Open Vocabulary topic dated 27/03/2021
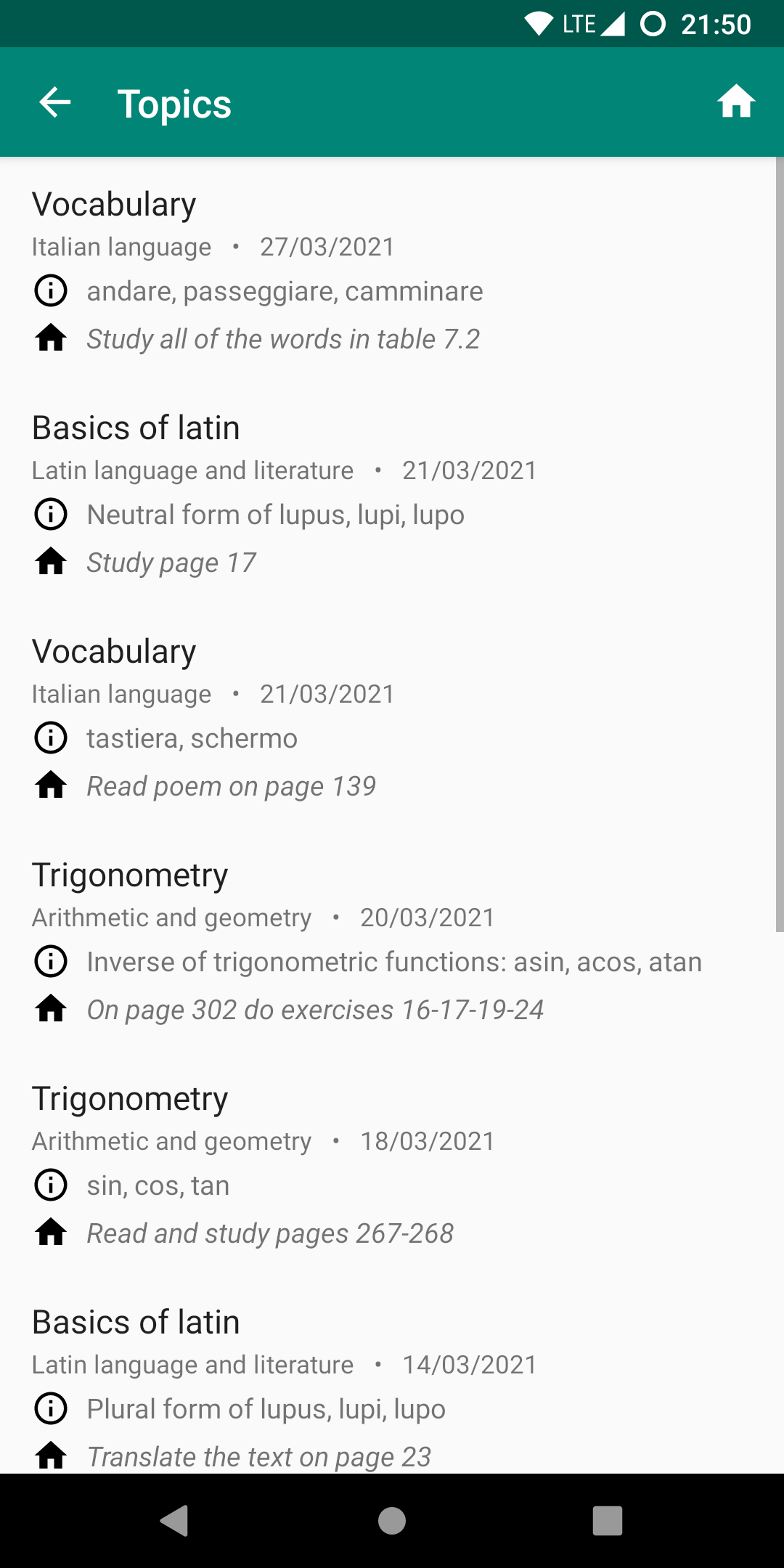Image resolution: width=784 pixels, height=1568 pixels. pyautogui.click(x=114, y=205)
